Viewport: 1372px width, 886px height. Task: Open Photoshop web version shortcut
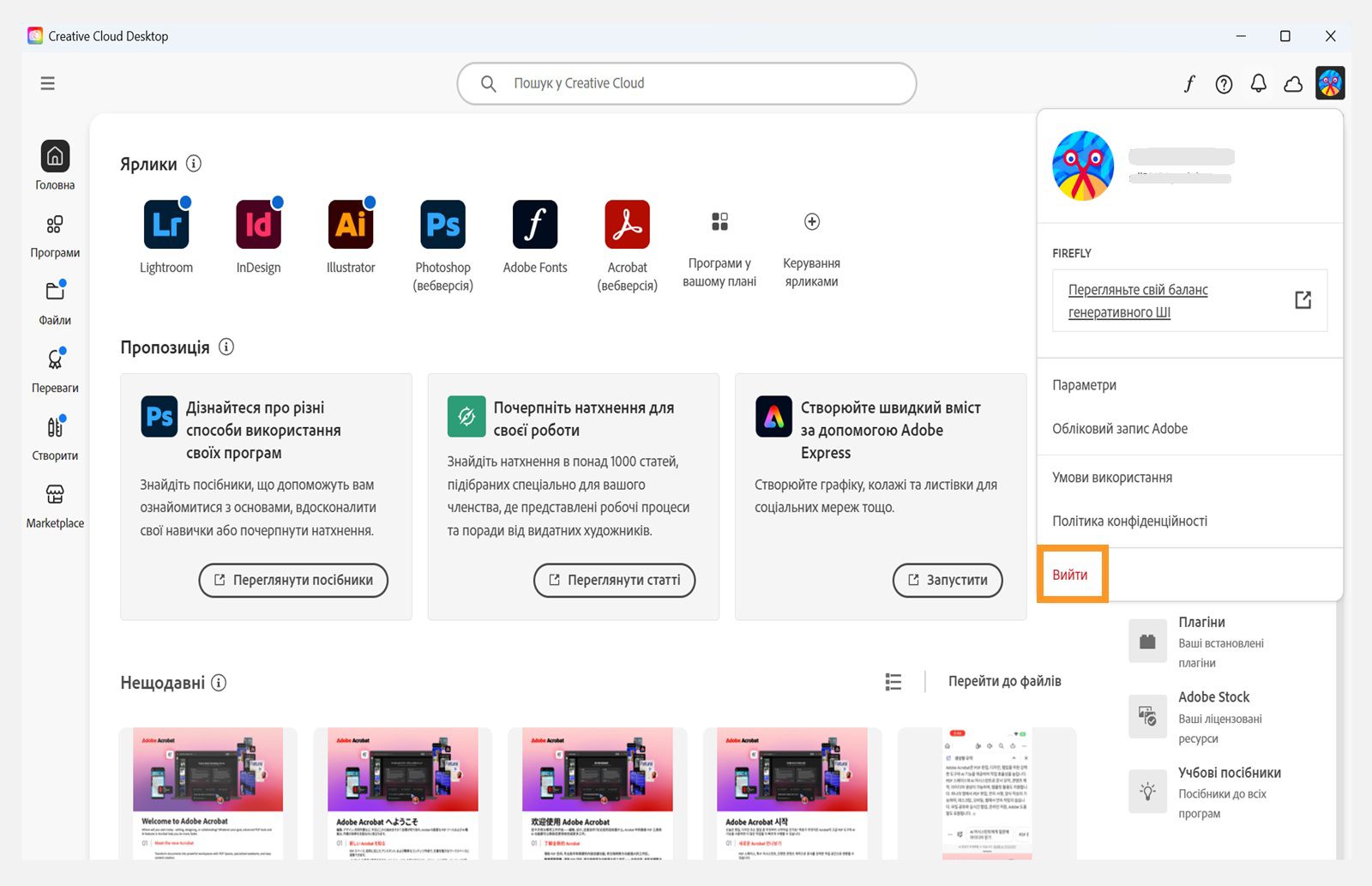pyautogui.click(x=442, y=225)
